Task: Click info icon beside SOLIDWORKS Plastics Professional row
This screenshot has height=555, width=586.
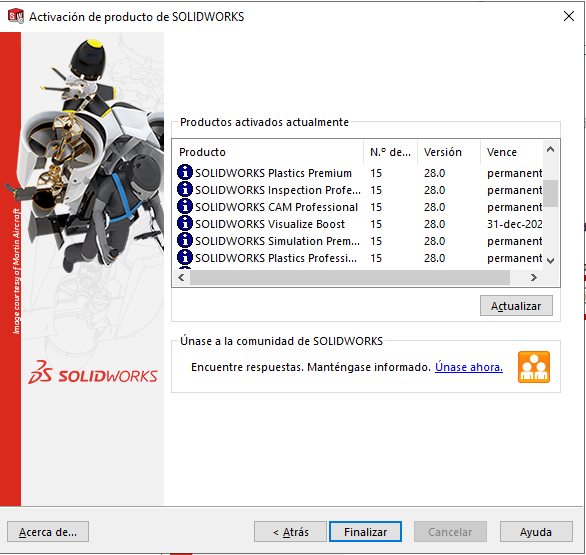Action: pos(185,258)
